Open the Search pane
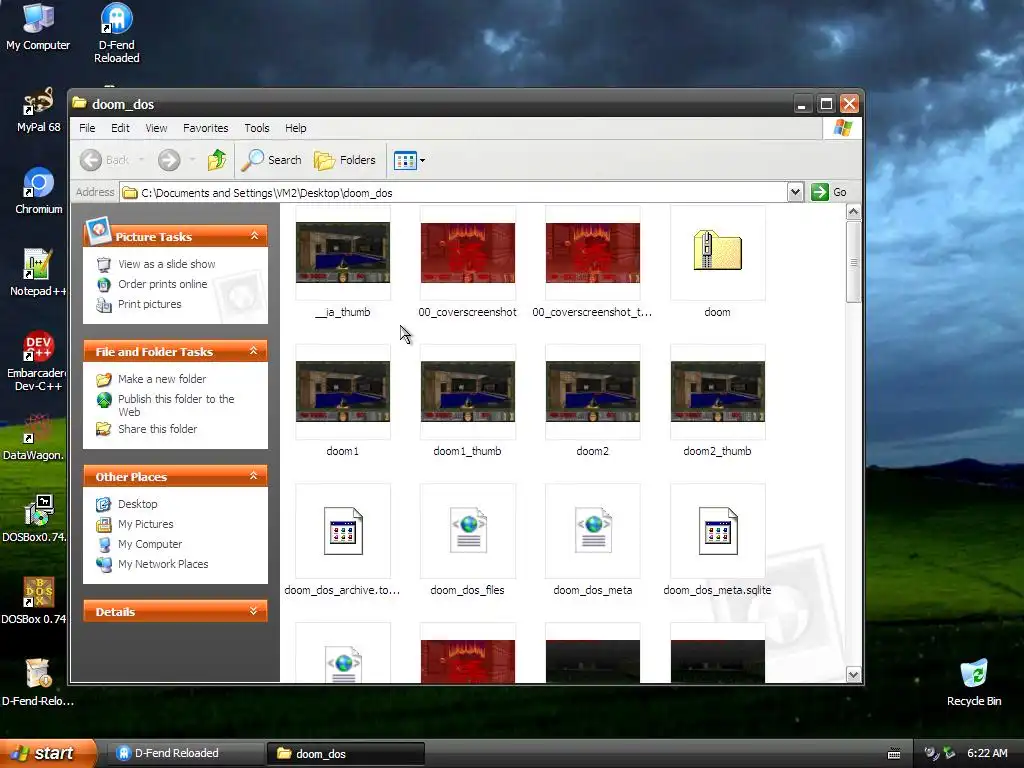1024x768 pixels. (x=272, y=160)
